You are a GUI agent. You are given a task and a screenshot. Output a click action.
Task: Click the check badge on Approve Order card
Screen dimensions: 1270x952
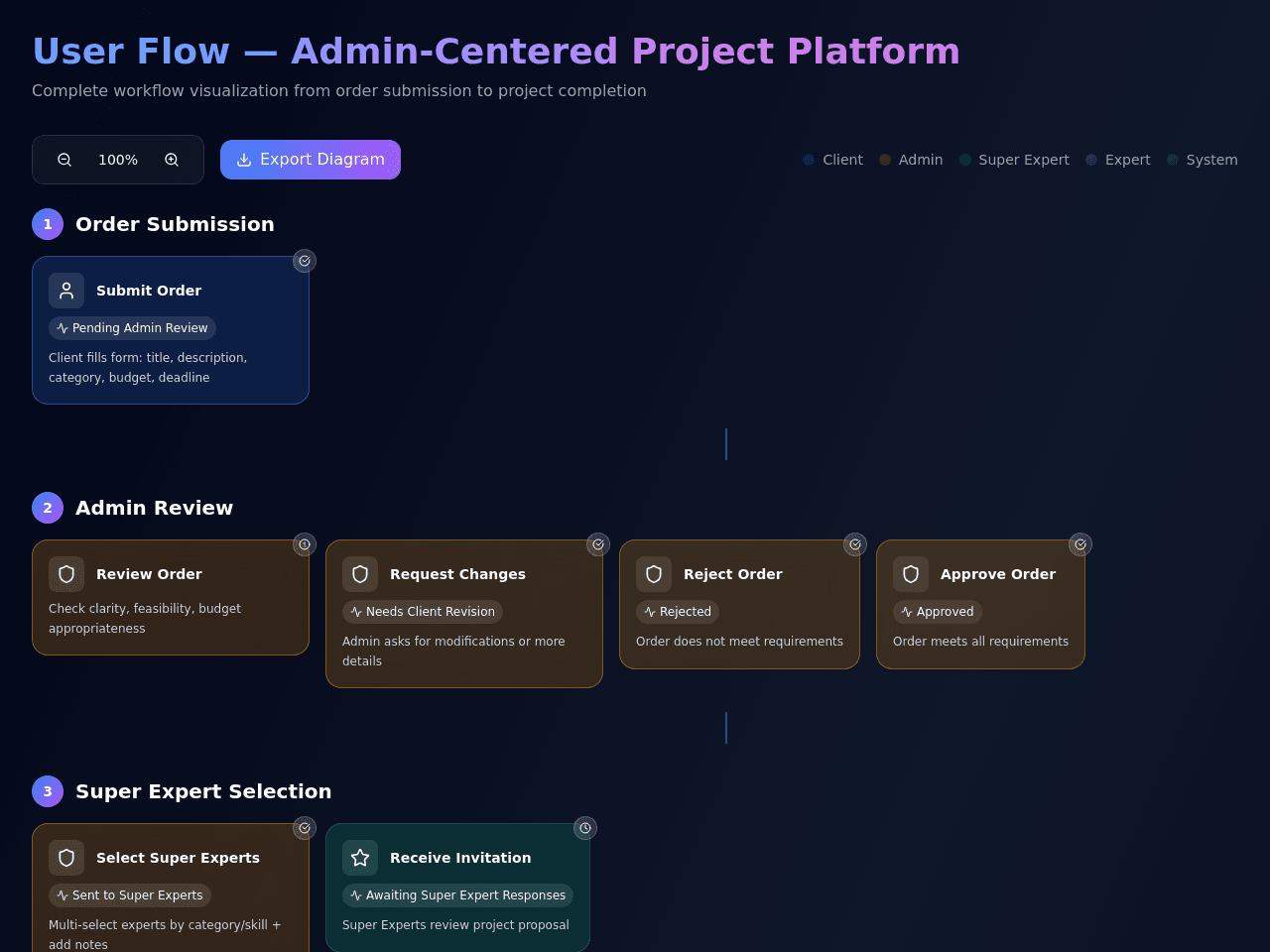pos(1080,544)
